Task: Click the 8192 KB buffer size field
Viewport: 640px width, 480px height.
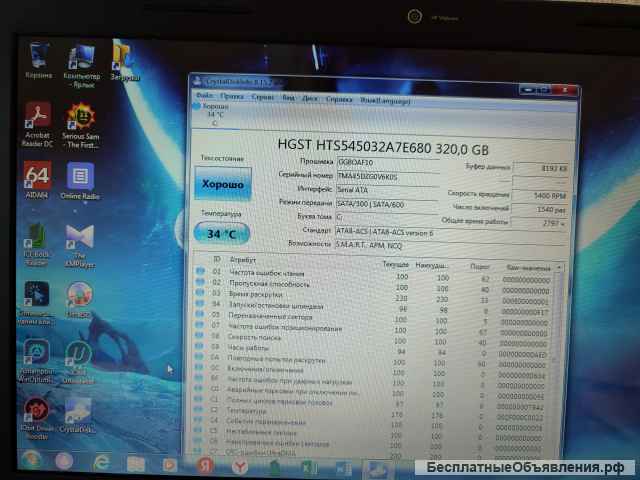Action: pyautogui.click(x=541, y=168)
